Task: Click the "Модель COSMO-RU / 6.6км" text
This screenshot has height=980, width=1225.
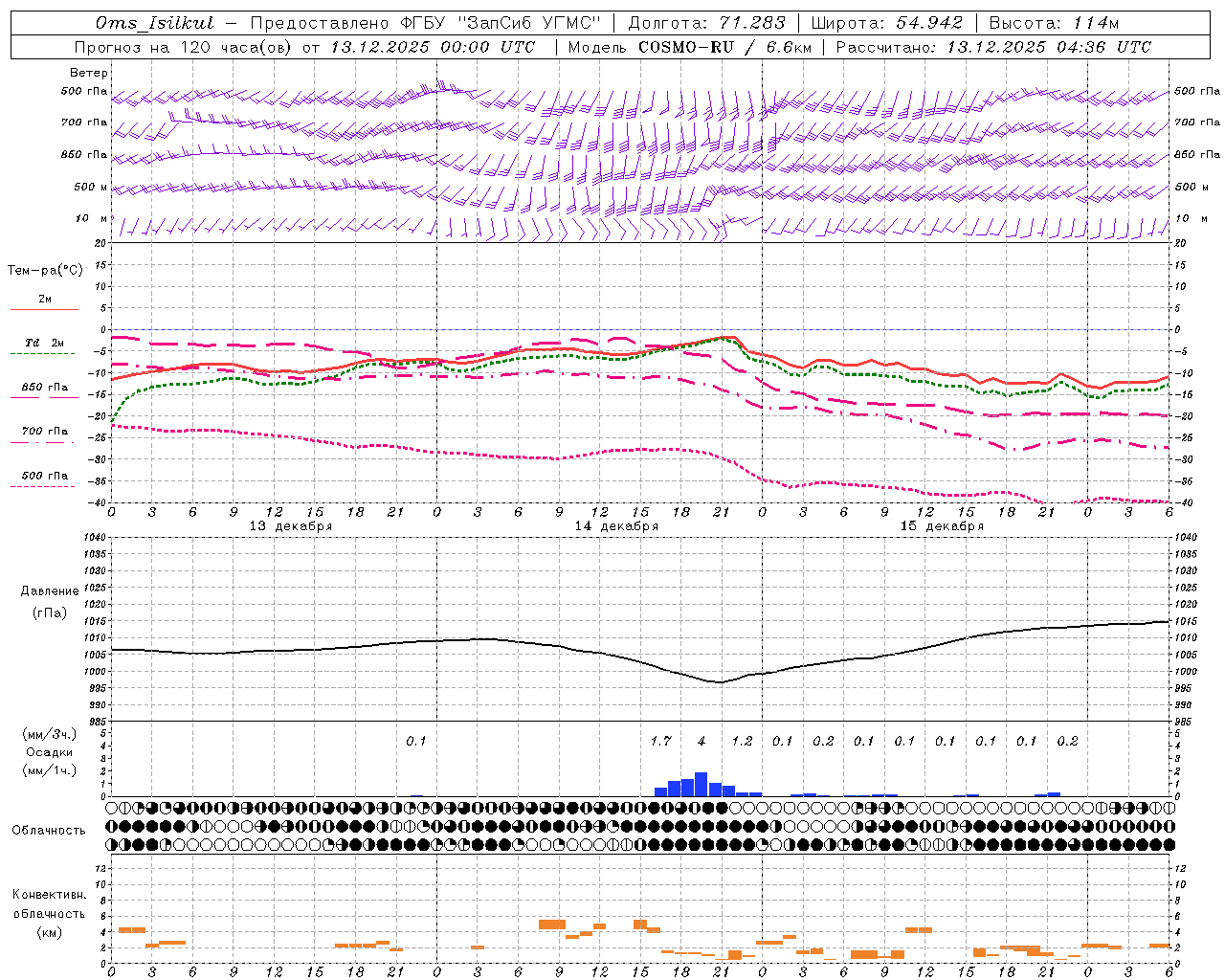Action: 690,47
